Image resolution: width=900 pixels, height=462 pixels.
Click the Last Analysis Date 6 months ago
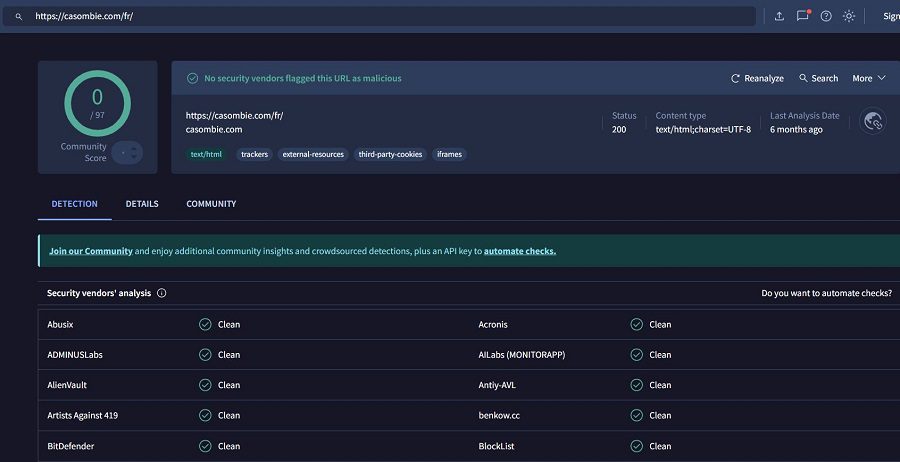click(x=796, y=129)
